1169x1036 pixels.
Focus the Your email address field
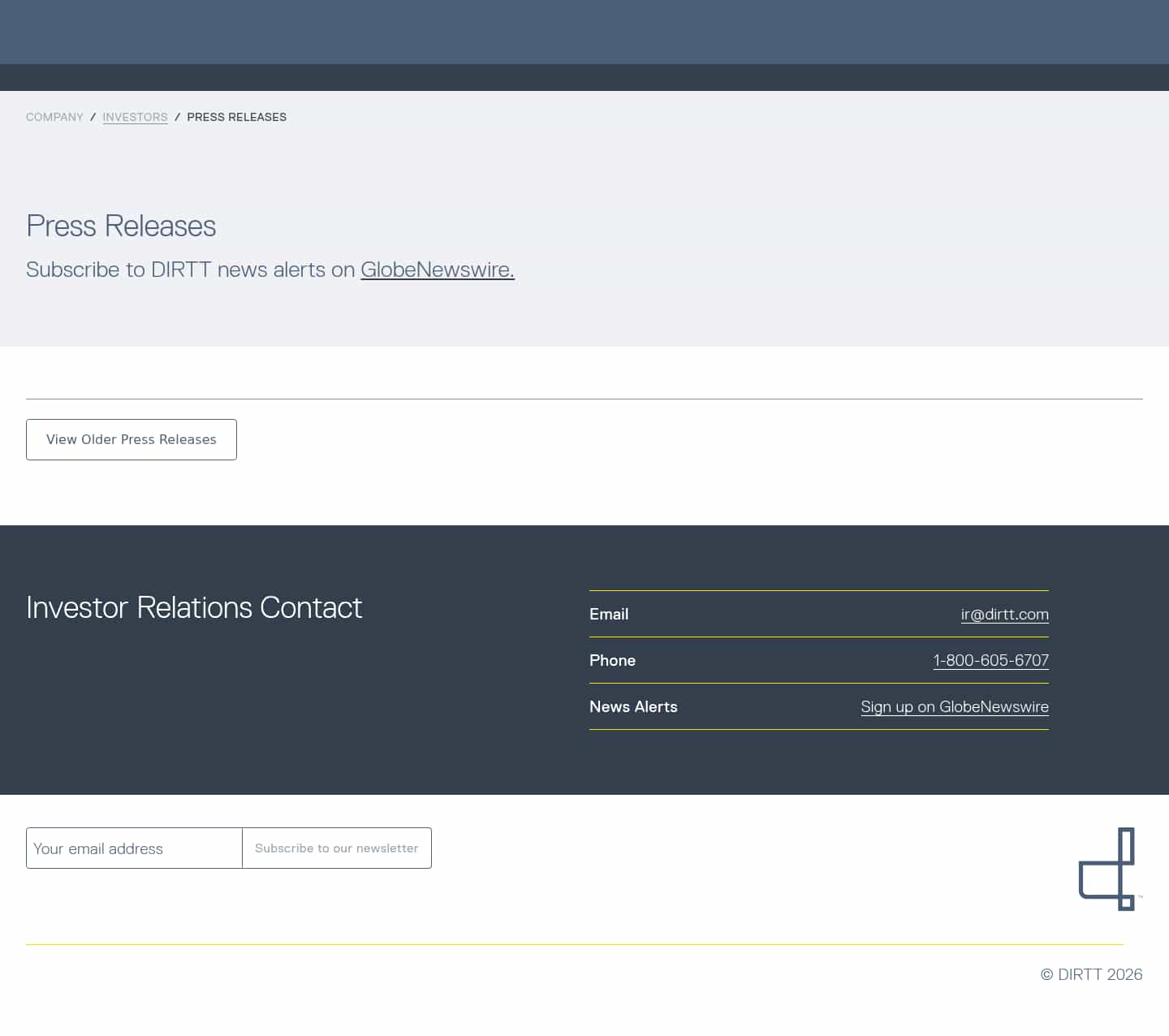click(134, 848)
